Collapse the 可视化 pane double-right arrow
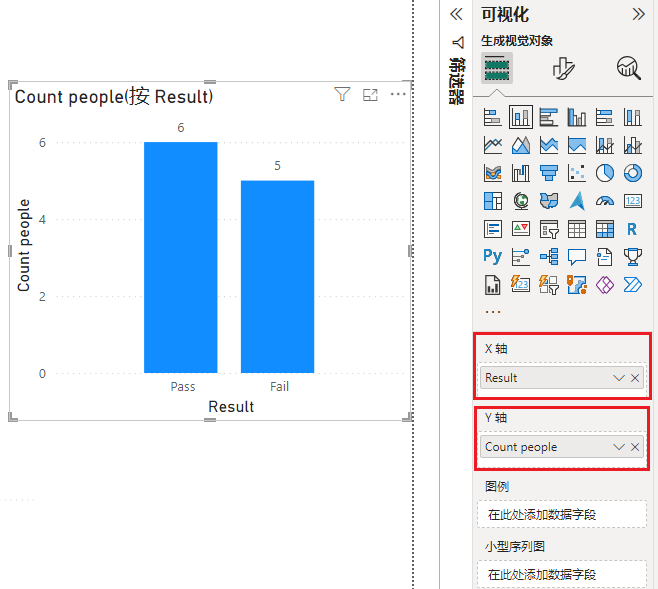 pos(638,14)
